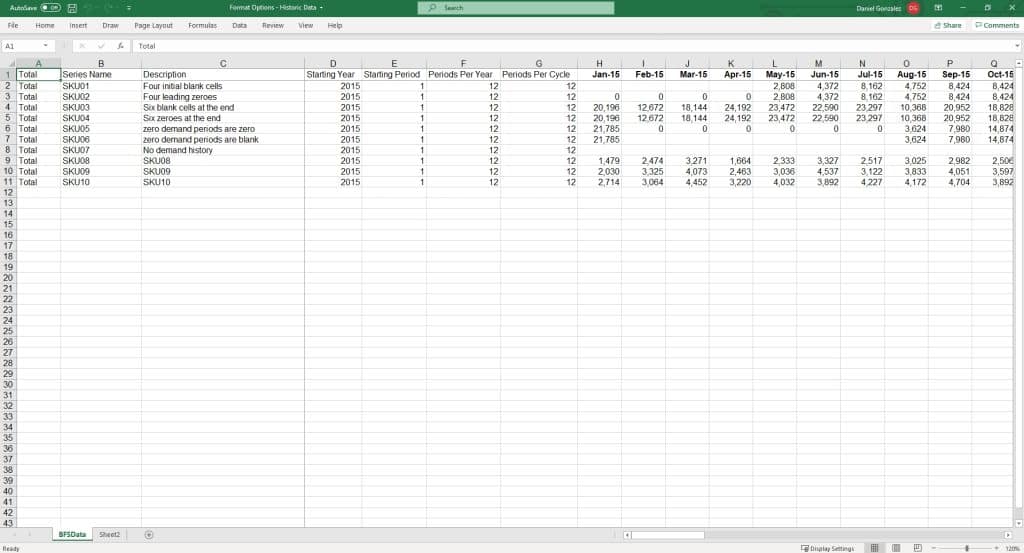Add a new sheet with plus icon
Screen dimensions: 1024x553
click(149, 535)
